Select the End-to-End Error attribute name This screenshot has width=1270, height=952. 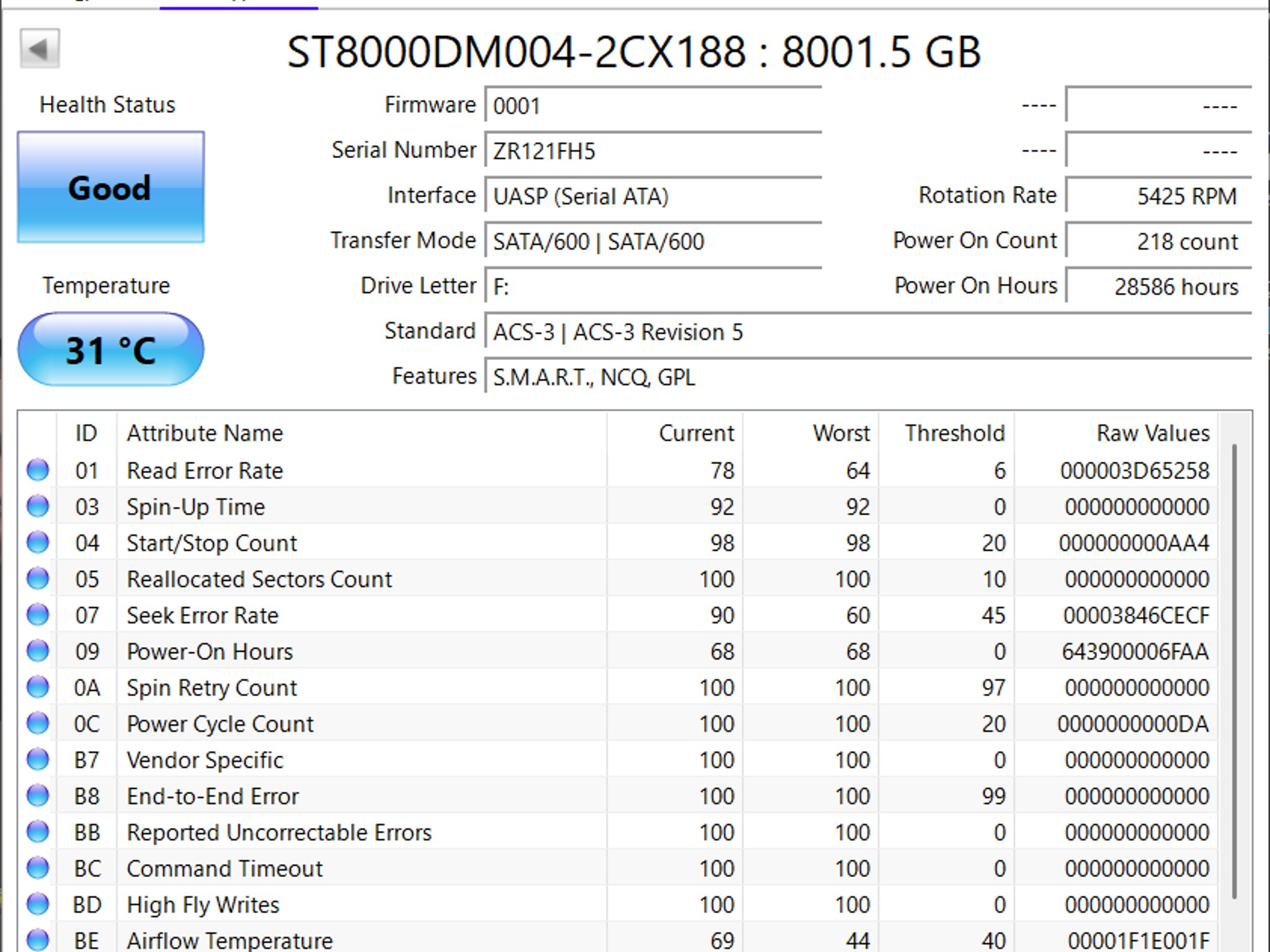click(213, 796)
